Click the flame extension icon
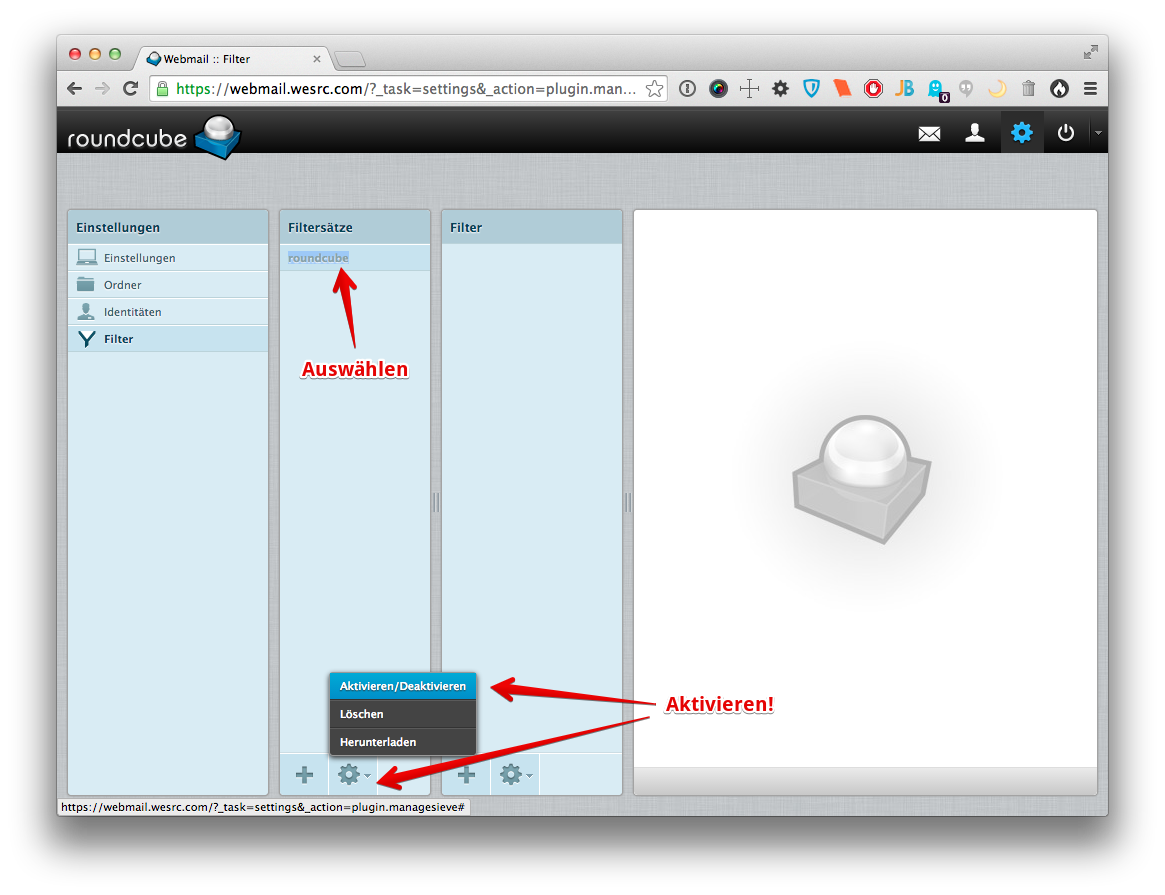Viewport: 1165px width, 895px height. point(1059,89)
